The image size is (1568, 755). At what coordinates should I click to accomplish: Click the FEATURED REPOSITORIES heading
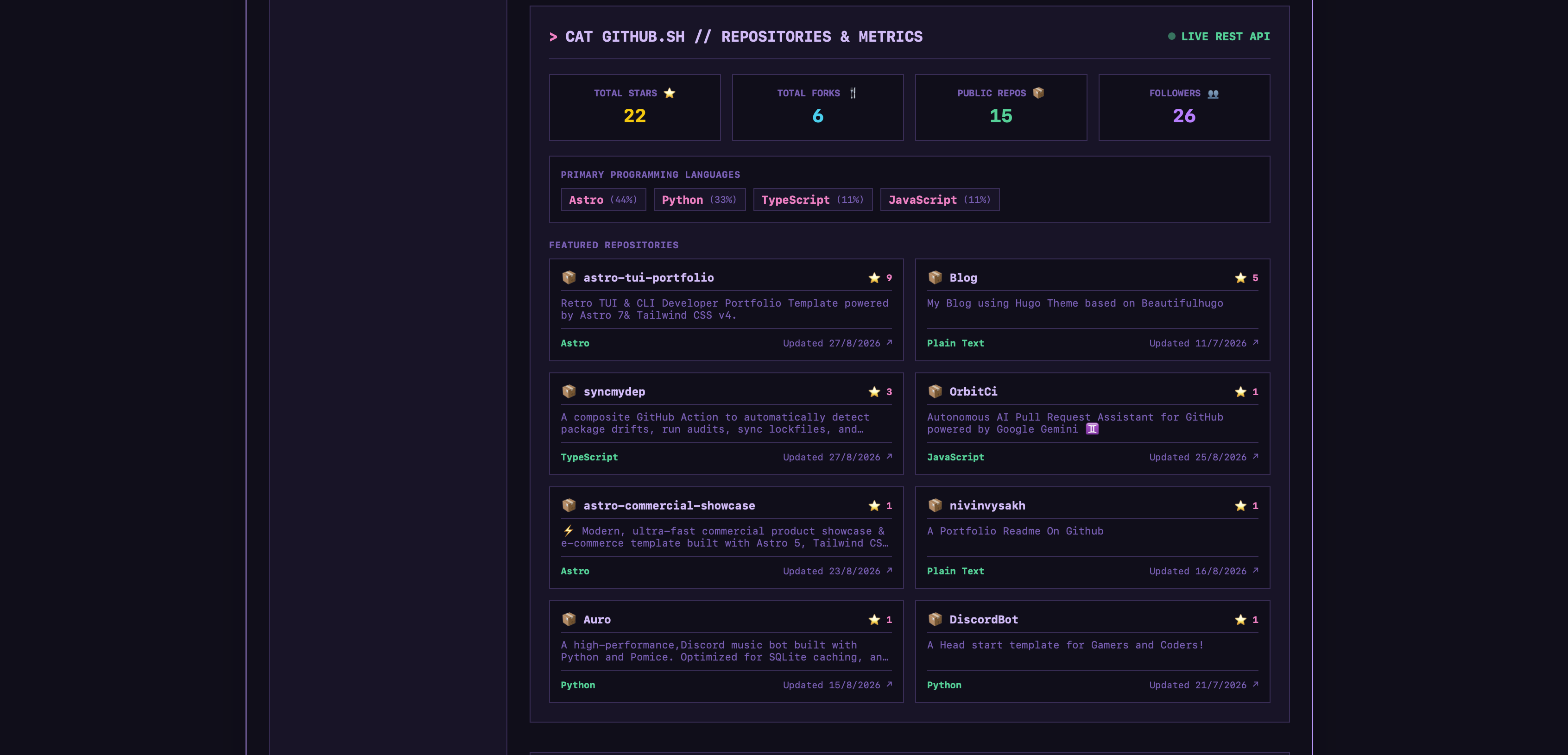(x=613, y=245)
